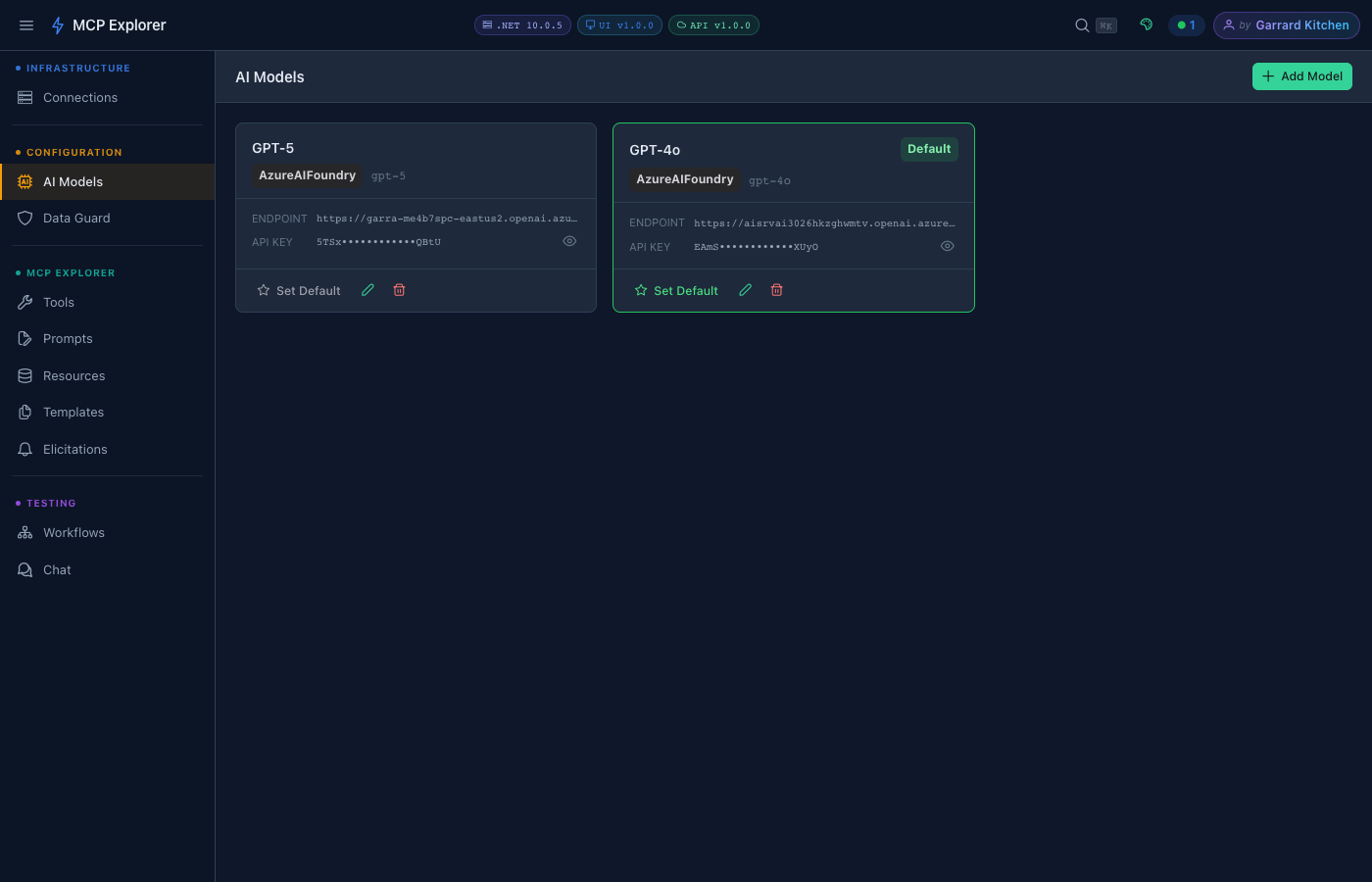Switch to Connections under Infrastructure
Image resolution: width=1372 pixels, height=882 pixels.
tap(79, 97)
